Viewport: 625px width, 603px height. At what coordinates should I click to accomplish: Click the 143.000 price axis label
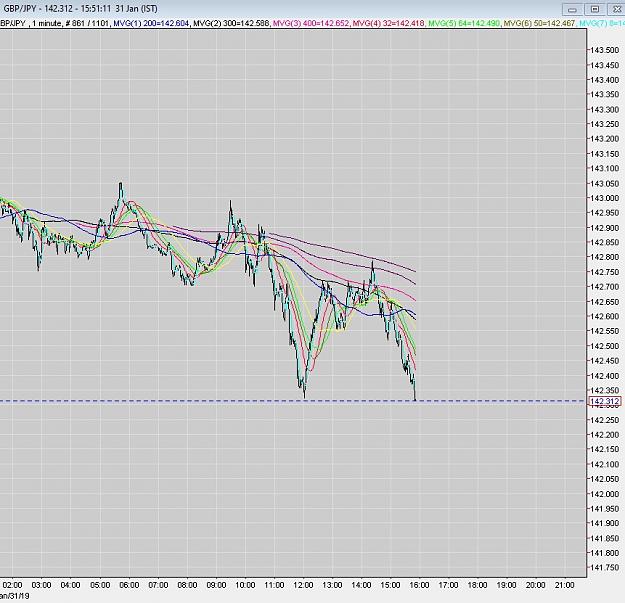click(x=605, y=198)
